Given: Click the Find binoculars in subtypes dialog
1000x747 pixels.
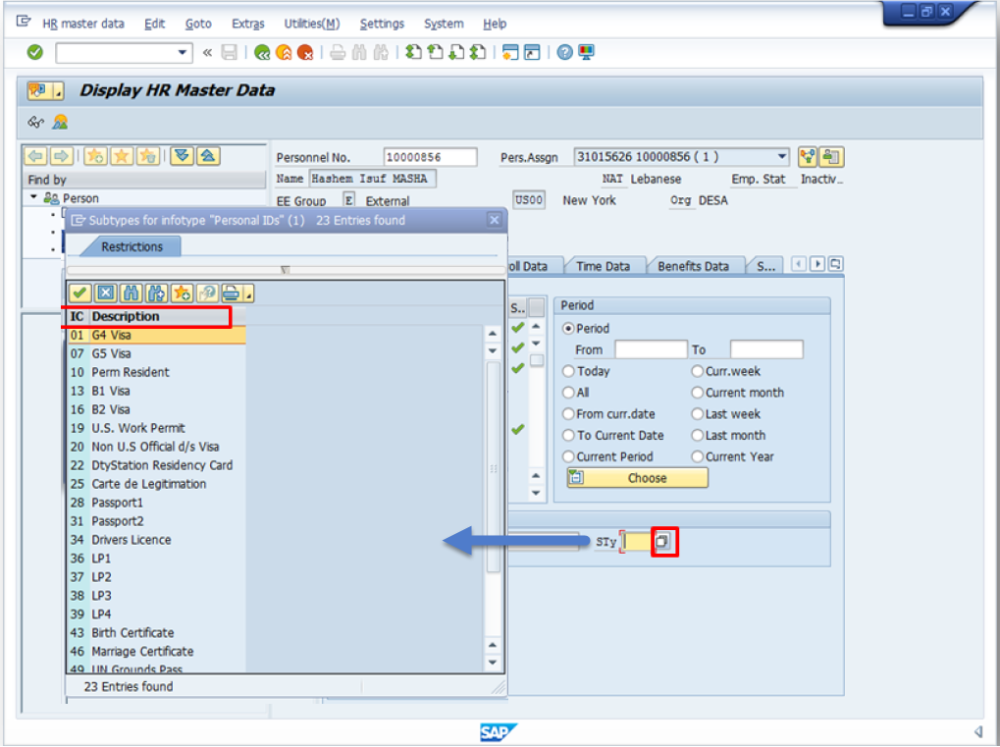Looking at the screenshot, I should pos(131,293).
